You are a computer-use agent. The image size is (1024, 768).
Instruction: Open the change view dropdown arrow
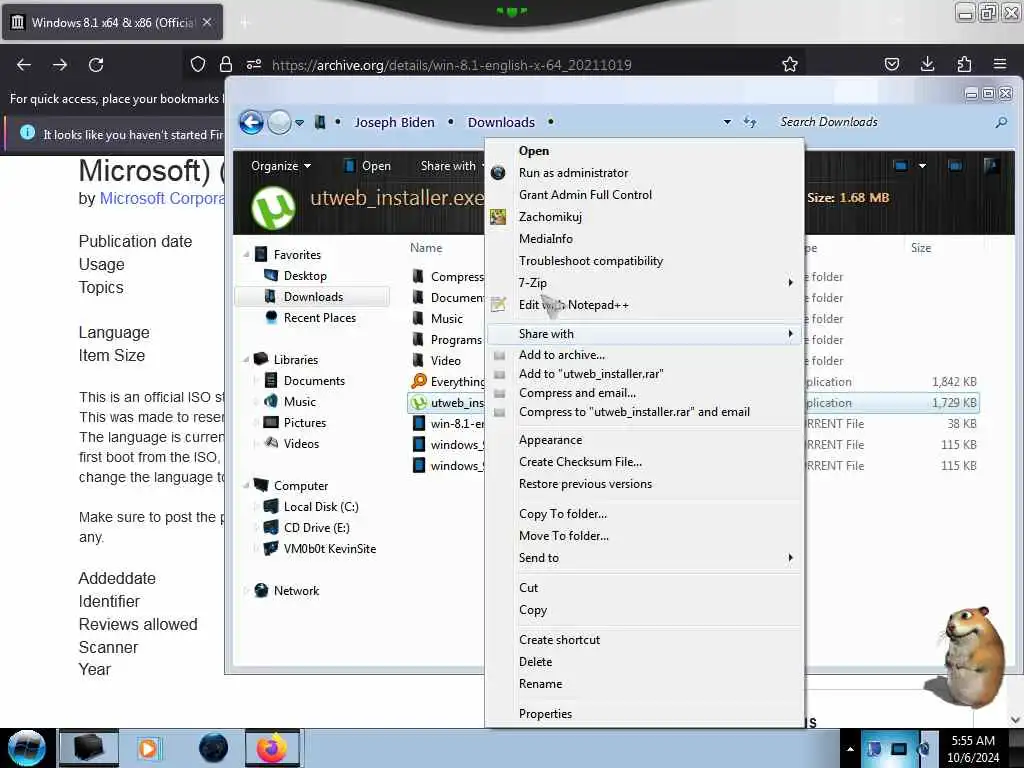coord(922,166)
